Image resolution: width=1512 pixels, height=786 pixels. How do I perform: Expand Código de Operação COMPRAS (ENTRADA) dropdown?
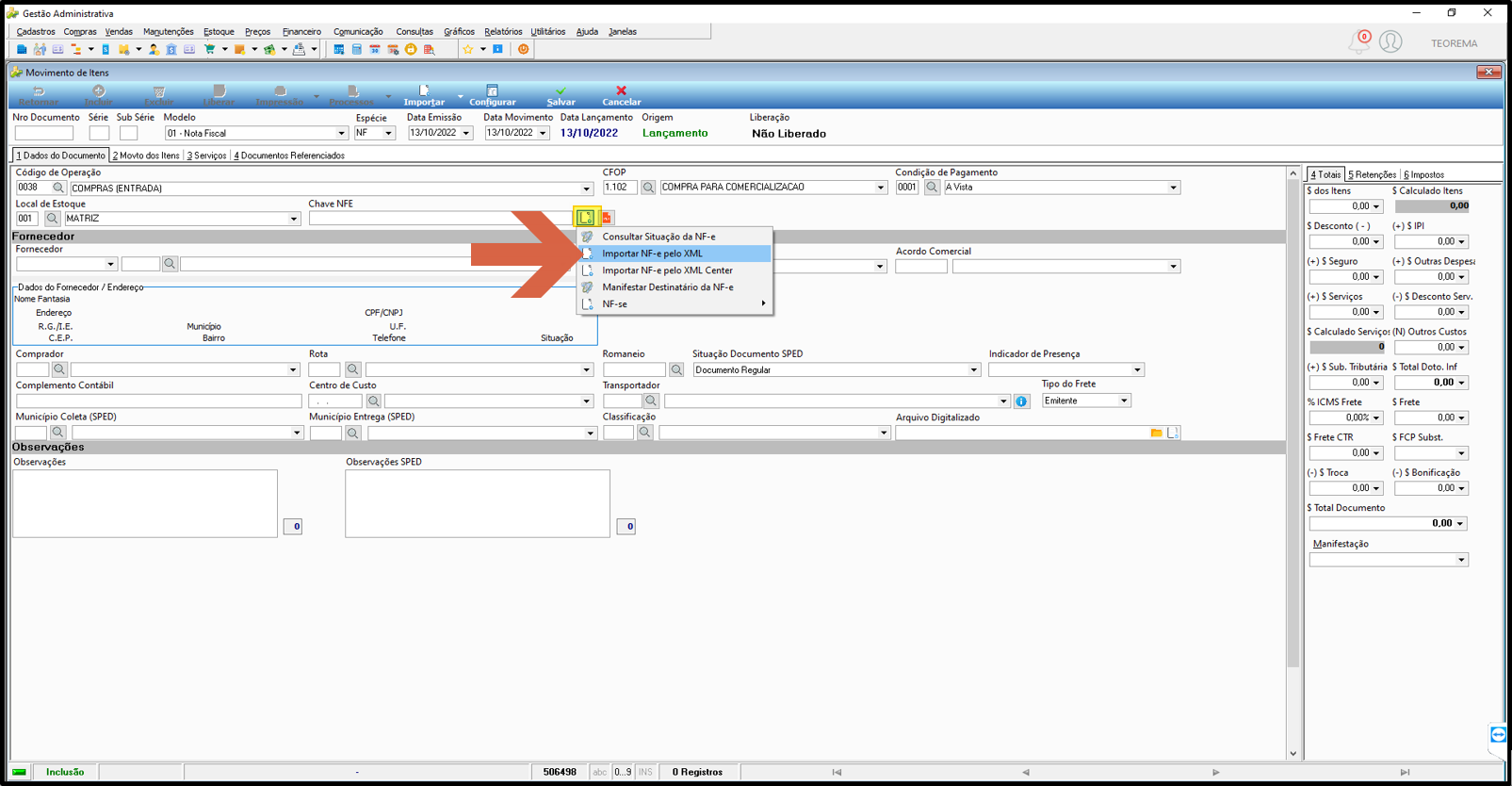click(586, 188)
